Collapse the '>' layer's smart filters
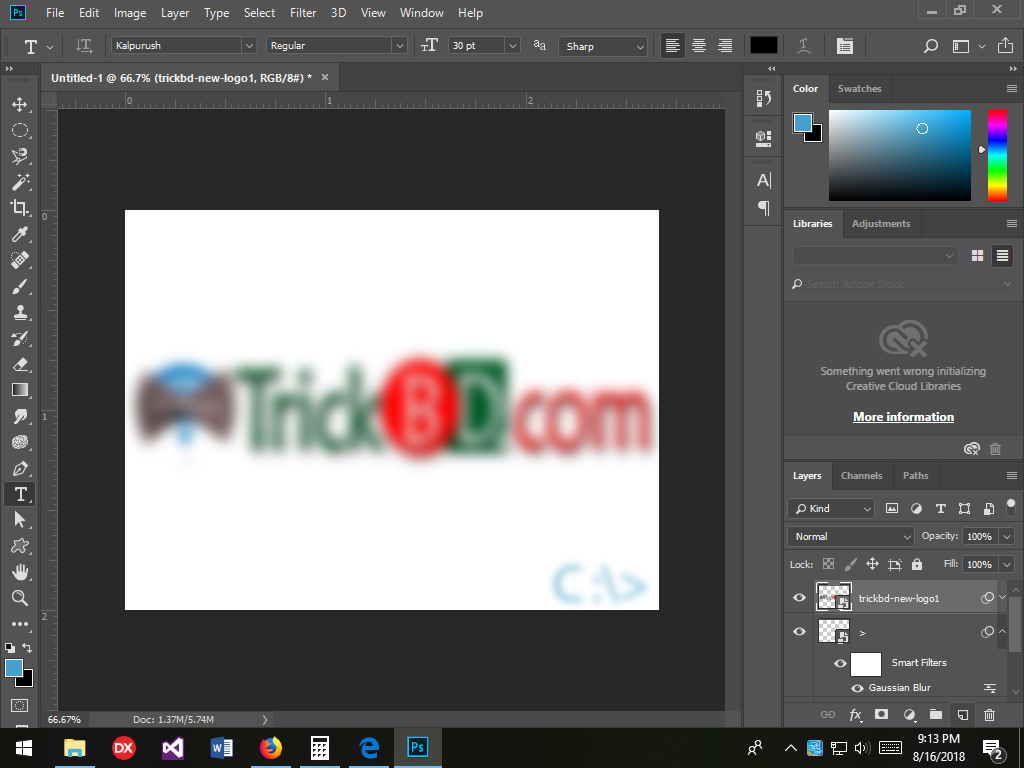This screenshot has height=768, width=1024. pos(1002,632)
